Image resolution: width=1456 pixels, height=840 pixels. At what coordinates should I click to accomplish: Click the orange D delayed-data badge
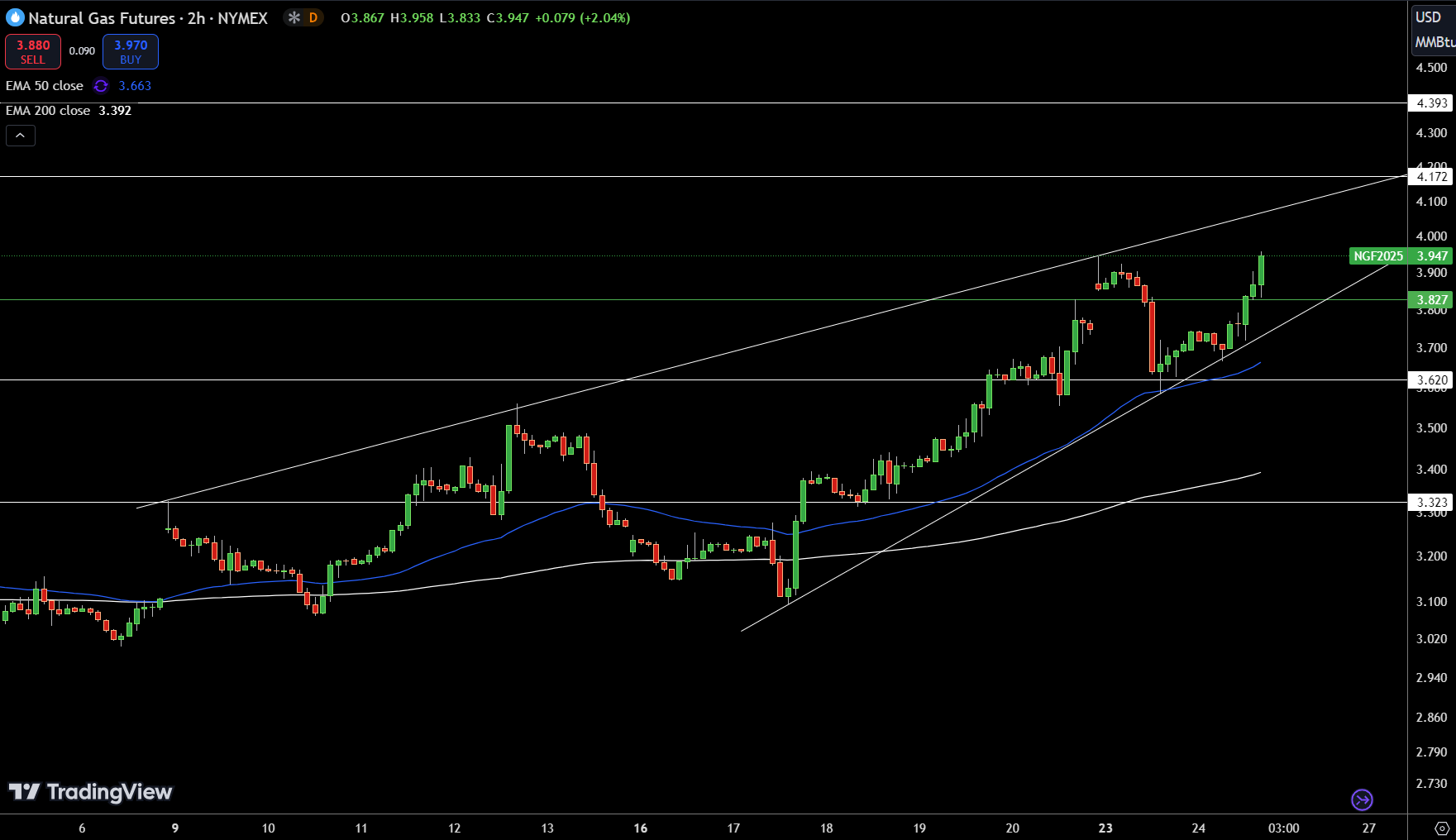313,17
